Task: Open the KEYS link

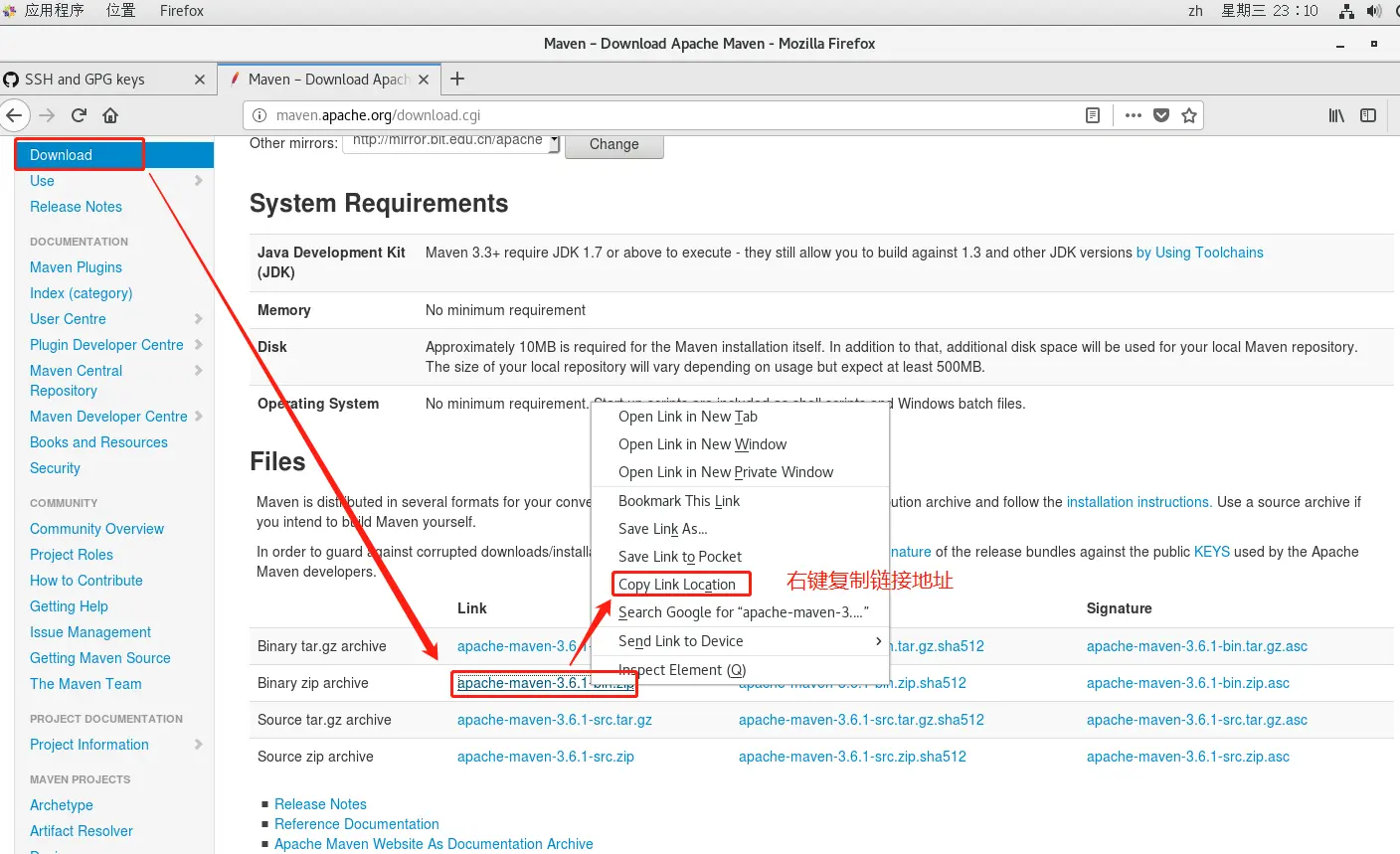Action: [x=1211, y=552]
